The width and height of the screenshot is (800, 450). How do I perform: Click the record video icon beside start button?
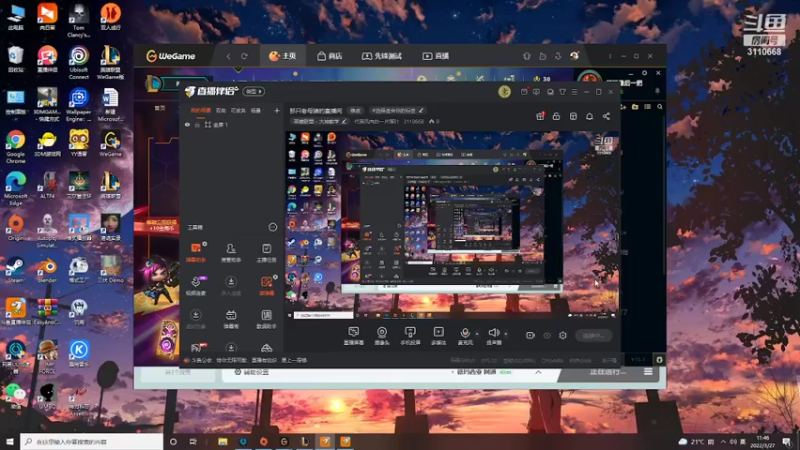pyautogui.click(x=531, y=335)
